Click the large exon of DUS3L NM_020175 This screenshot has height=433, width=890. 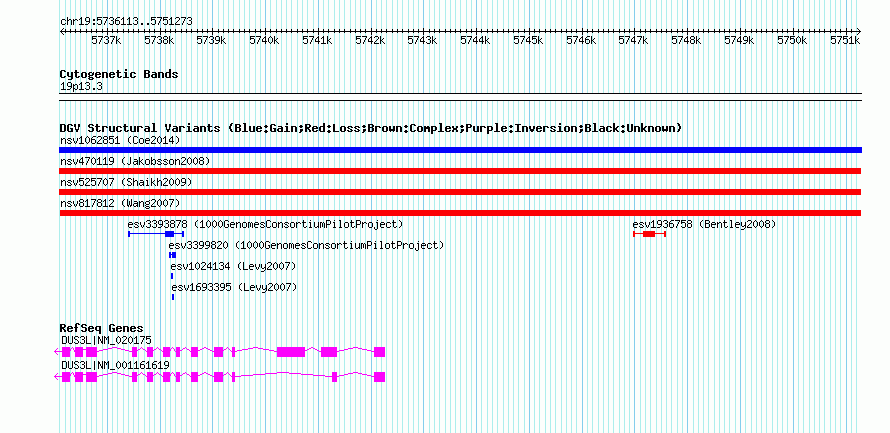(x=291, y=352)
